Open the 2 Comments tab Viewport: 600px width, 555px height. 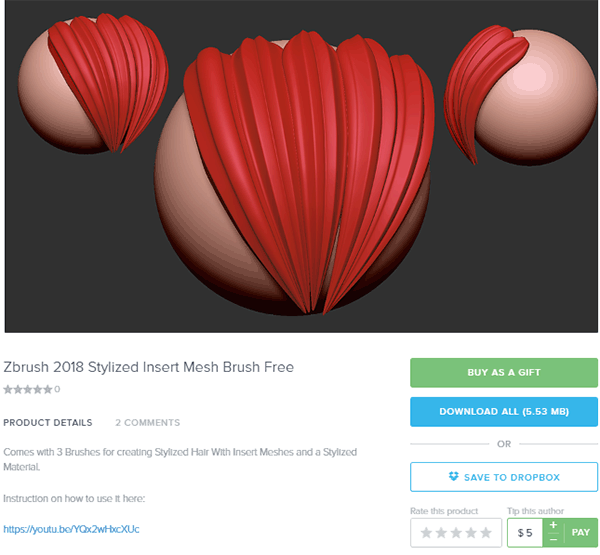[148, 423]
